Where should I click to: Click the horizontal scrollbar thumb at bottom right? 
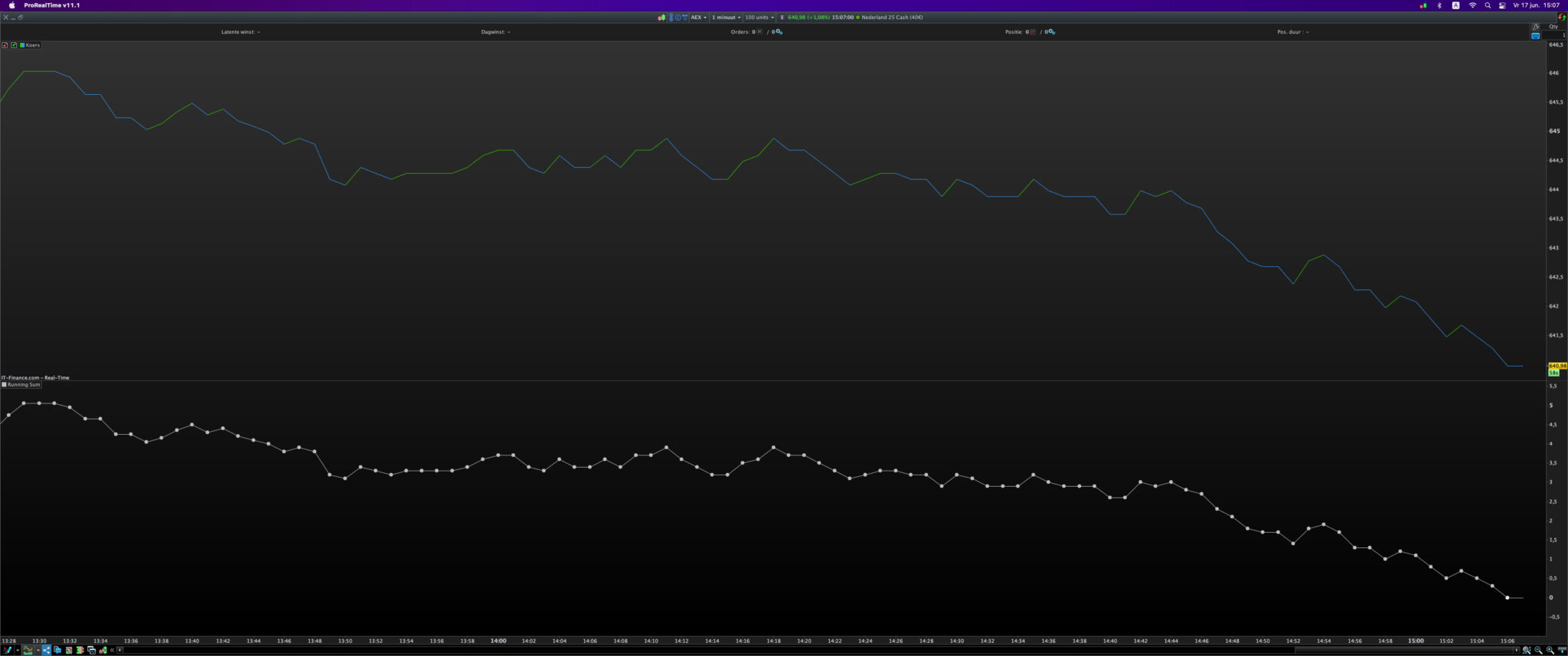[1404, 651]
